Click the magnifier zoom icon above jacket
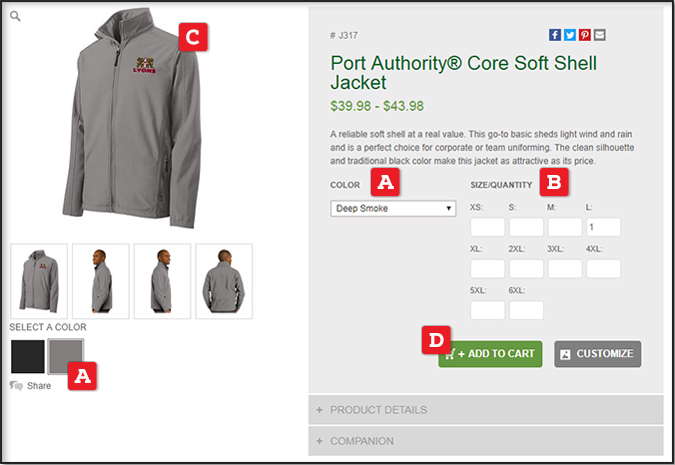 pos(15,16)
